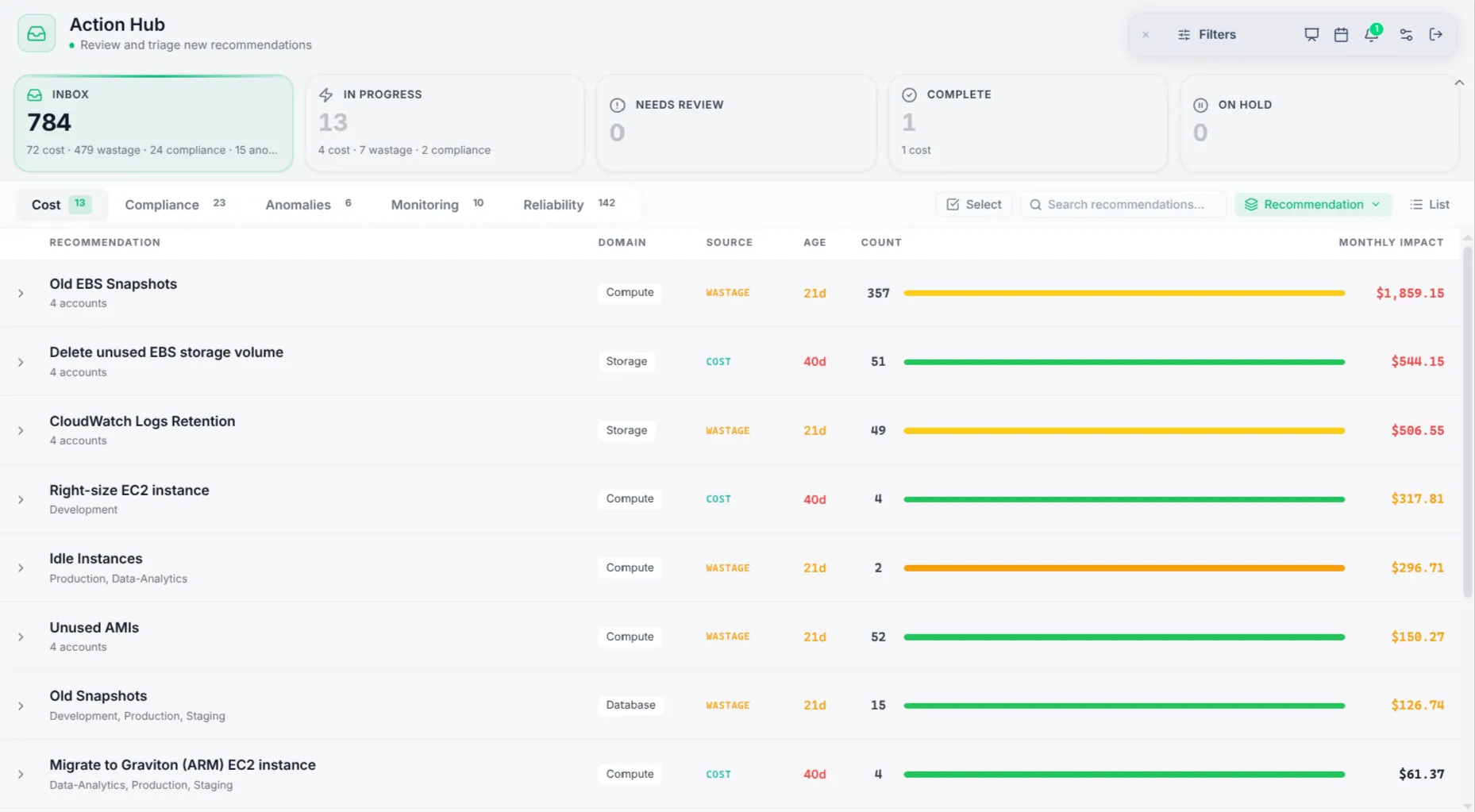Select the In Progress status card
This screenshot has height=812, width=1475.
coord(445,123)
